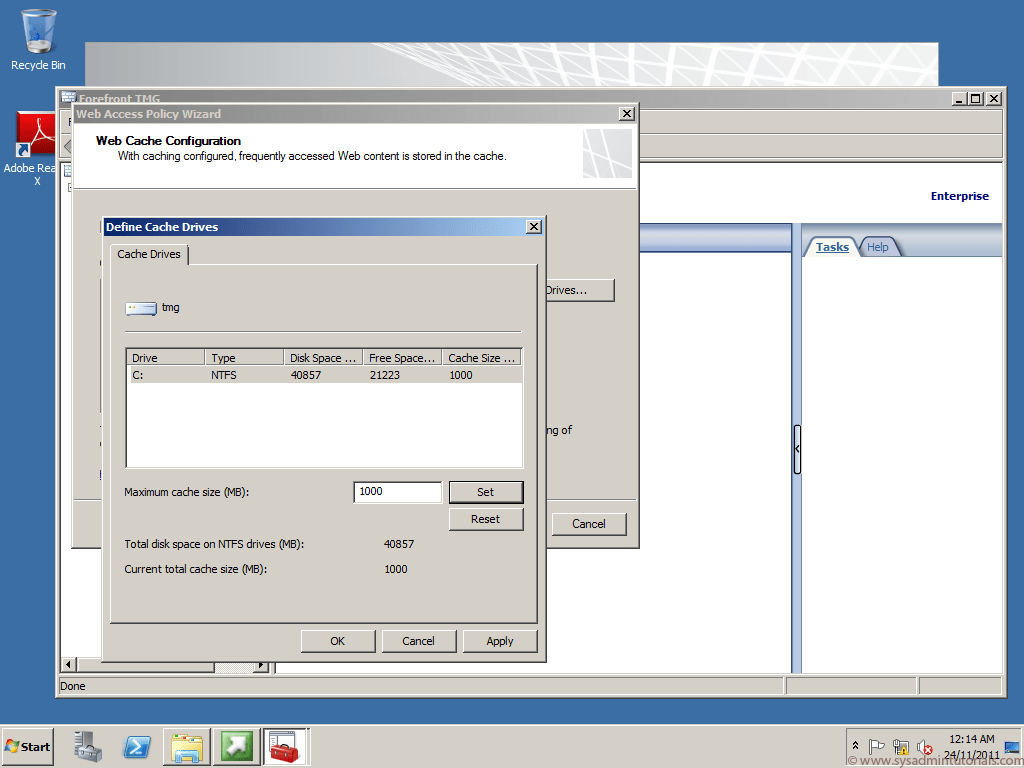The image size is (1024, 768).
Task: Click the 40857 disk space cell
Action: [x=306, y=375]
